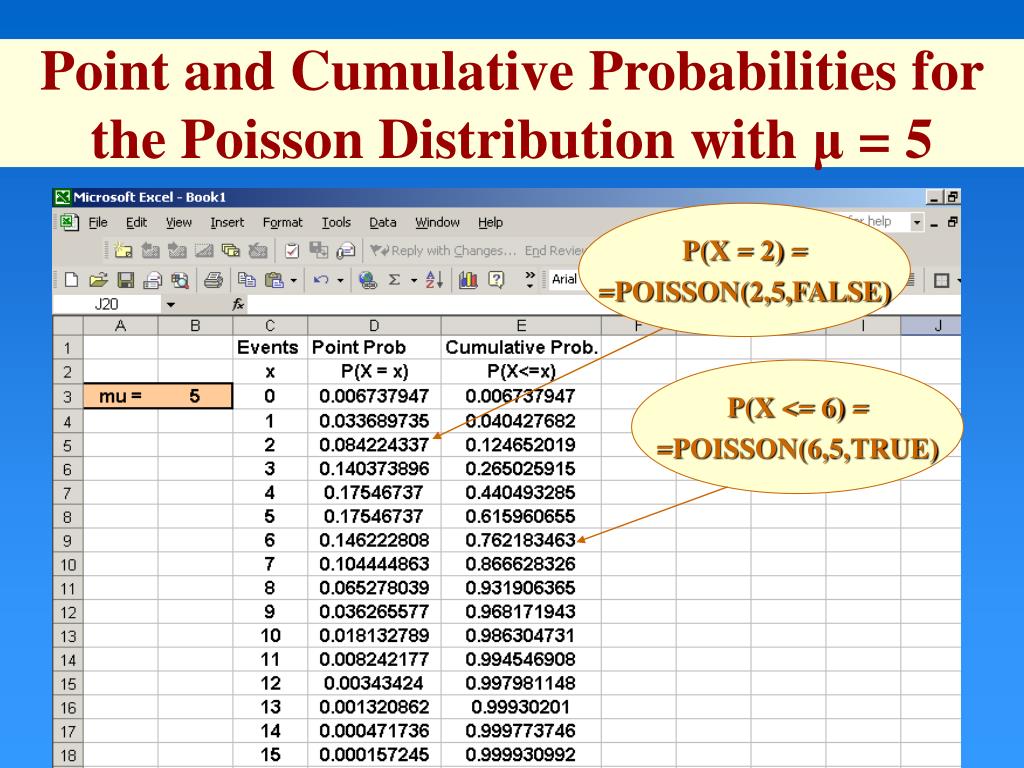Click the Undo arrow icon
1024x768 pixels.
pos(321,280)
